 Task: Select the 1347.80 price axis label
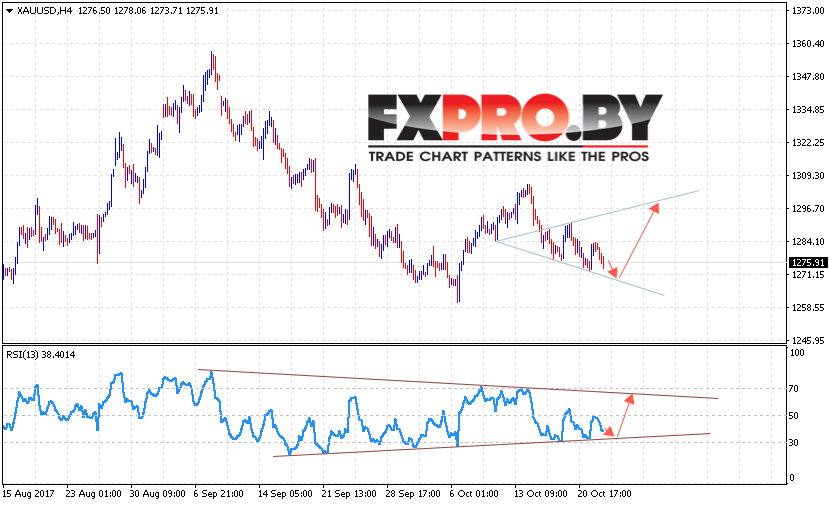pyautogui.click(x=808, y=77)
